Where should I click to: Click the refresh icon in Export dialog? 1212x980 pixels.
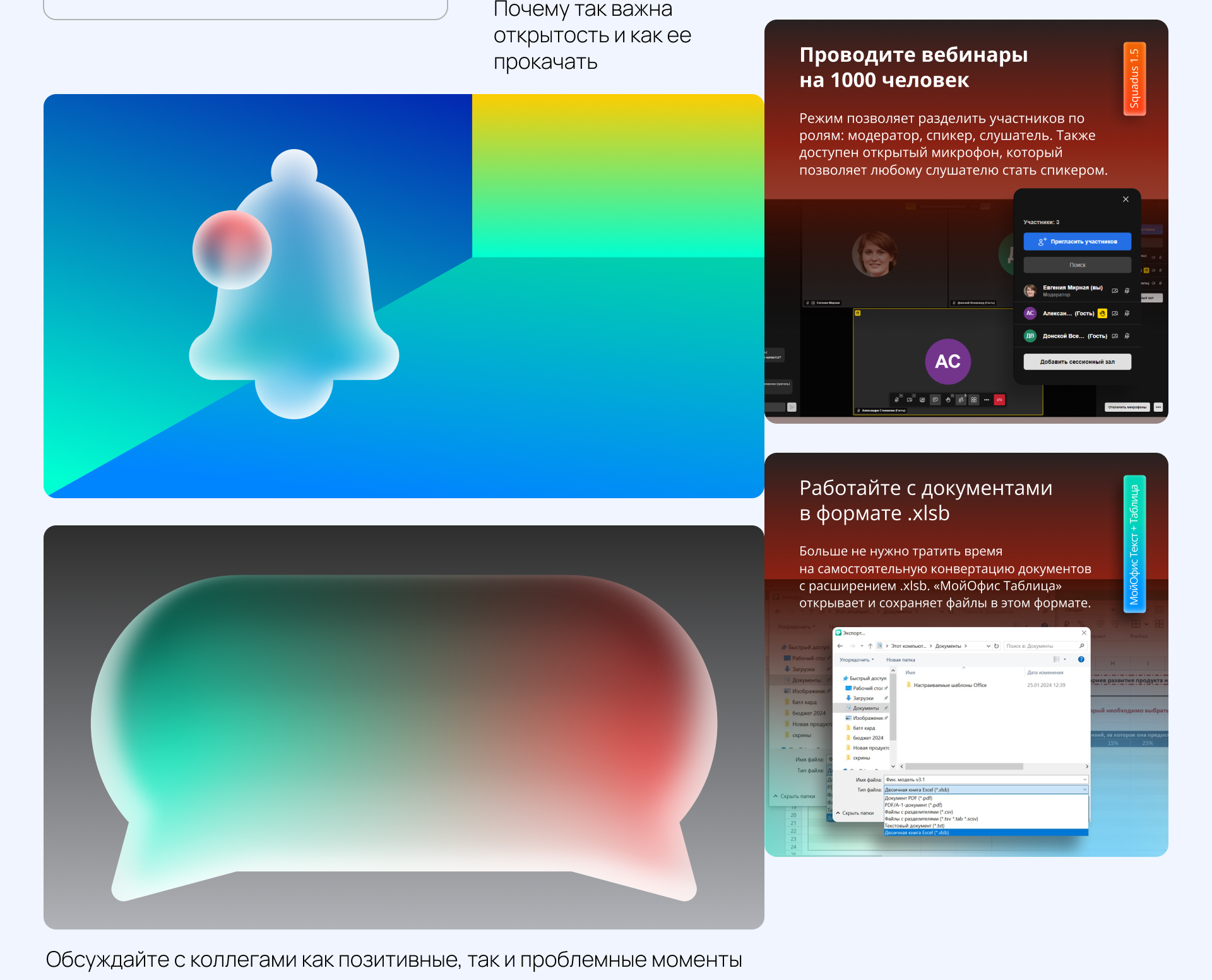pos(997,646)
